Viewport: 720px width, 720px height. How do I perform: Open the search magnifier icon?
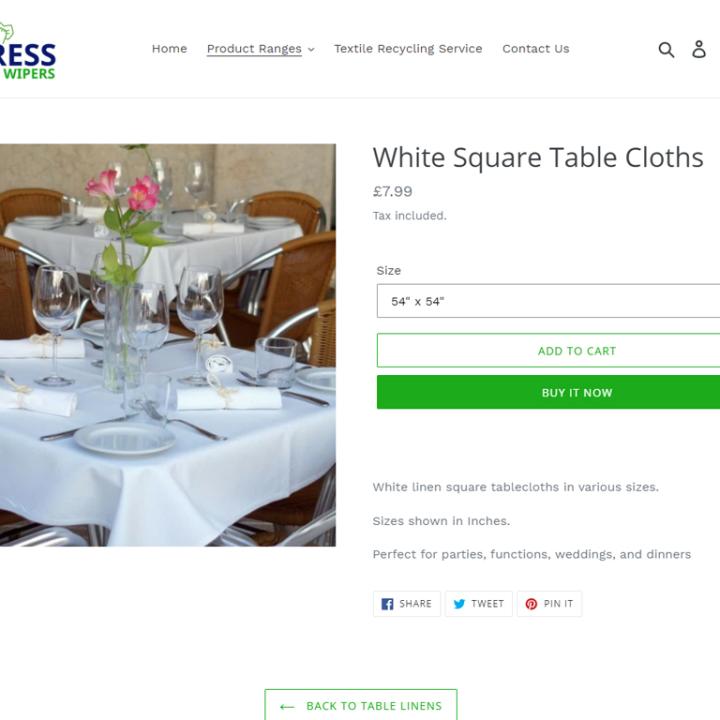click(666, 49)
